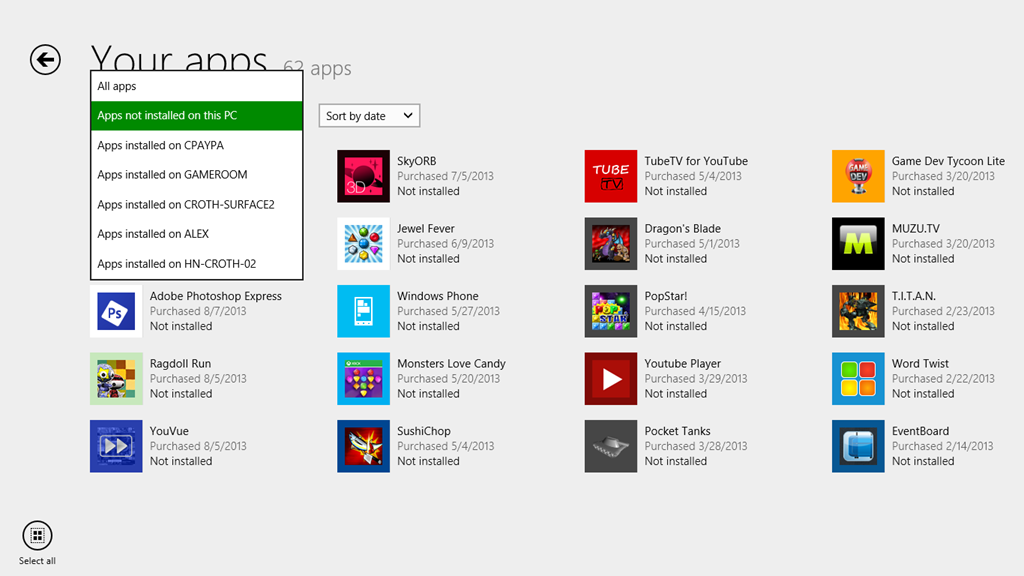Viewport: 1024px width, 576px height.
Task: Choose Apps installed on ALEX
Action: pyautogui.click(x=197, y=234)
